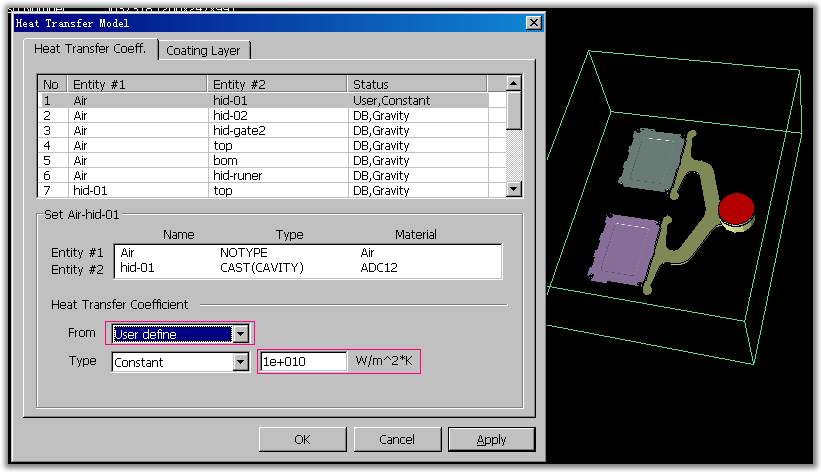Click the Air NOTYPE entity row
The image size is (821, 472).
point(308,253)
